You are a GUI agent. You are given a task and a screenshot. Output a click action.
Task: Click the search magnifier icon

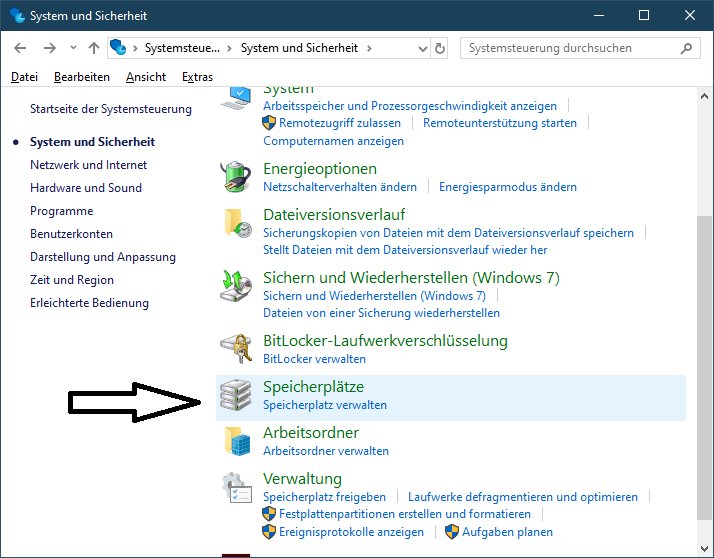pyautogui.click(x=686, y=48)
